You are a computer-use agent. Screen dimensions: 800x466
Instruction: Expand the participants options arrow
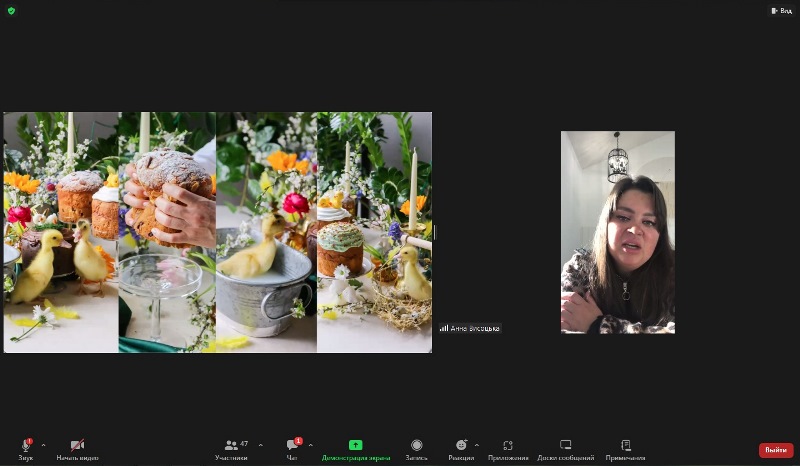click(x=261, y=445)
